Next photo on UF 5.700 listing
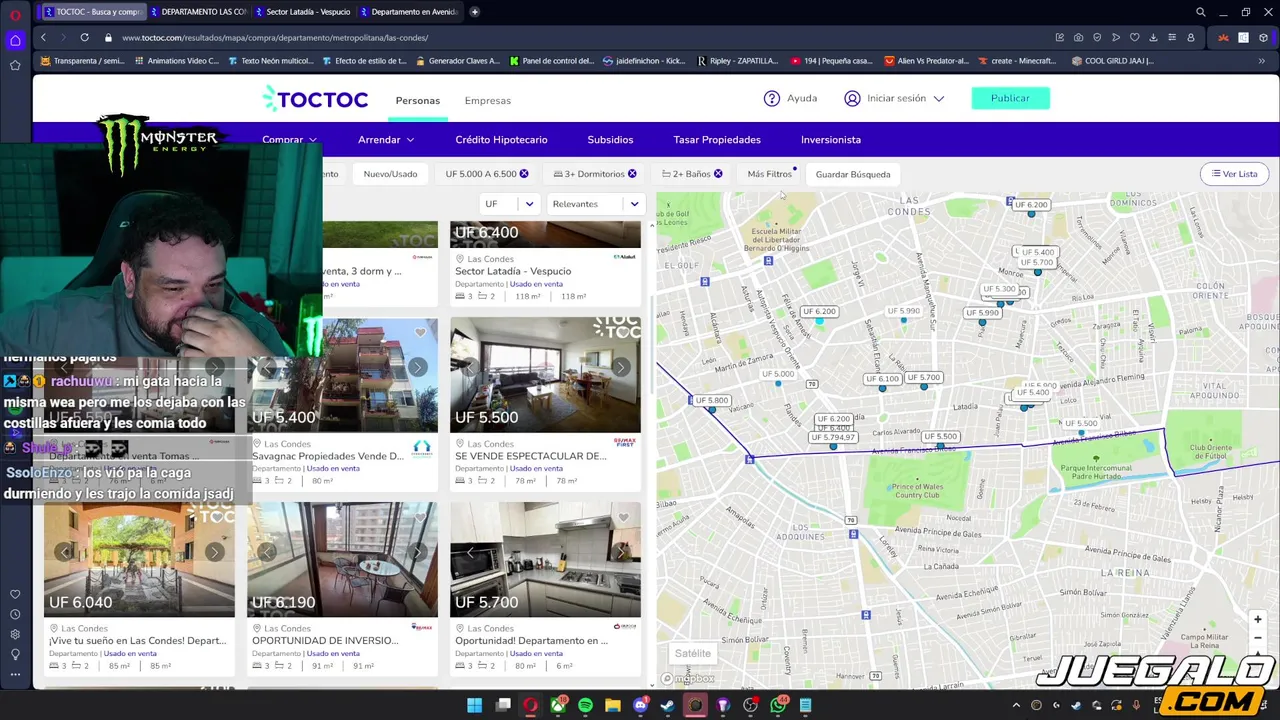Screen dimensions: 1280x720 620,552
